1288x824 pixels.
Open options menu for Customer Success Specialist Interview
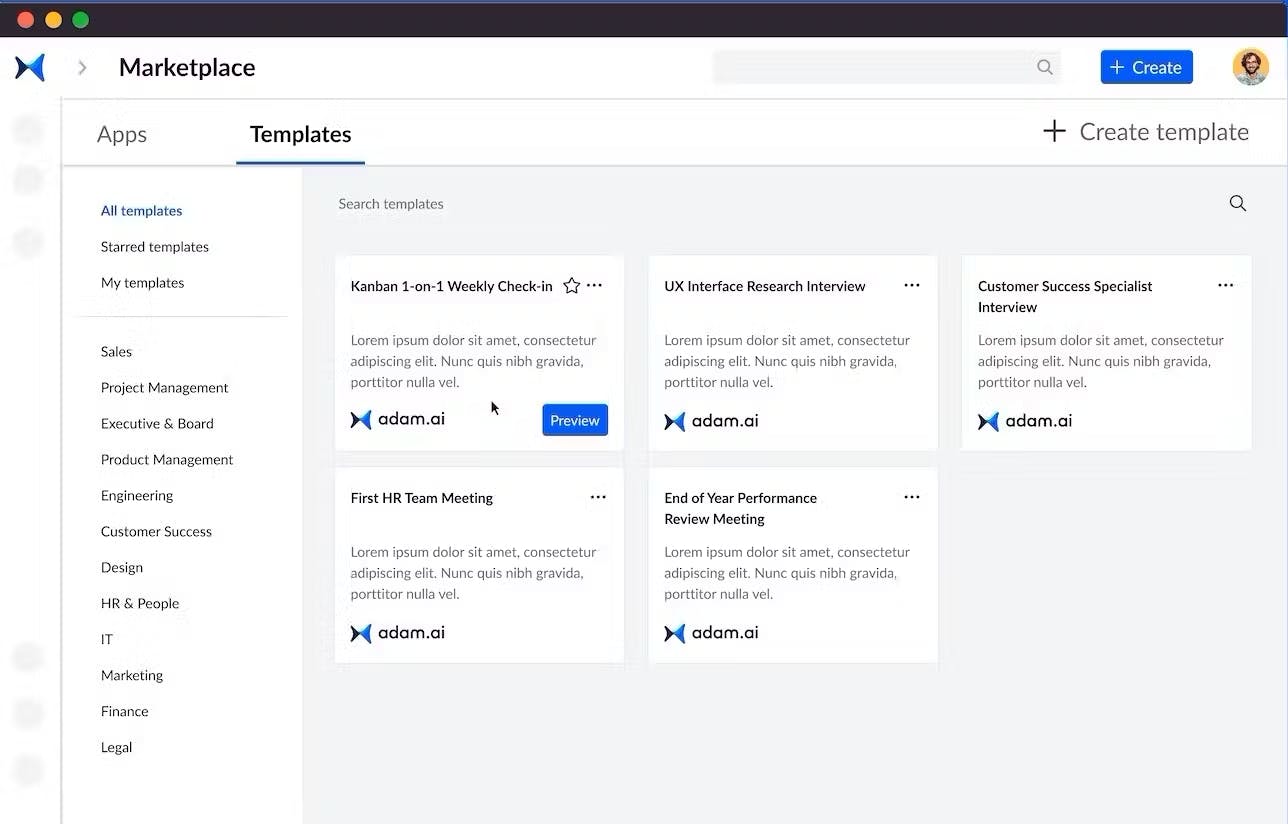click(x=1225, y=286)
